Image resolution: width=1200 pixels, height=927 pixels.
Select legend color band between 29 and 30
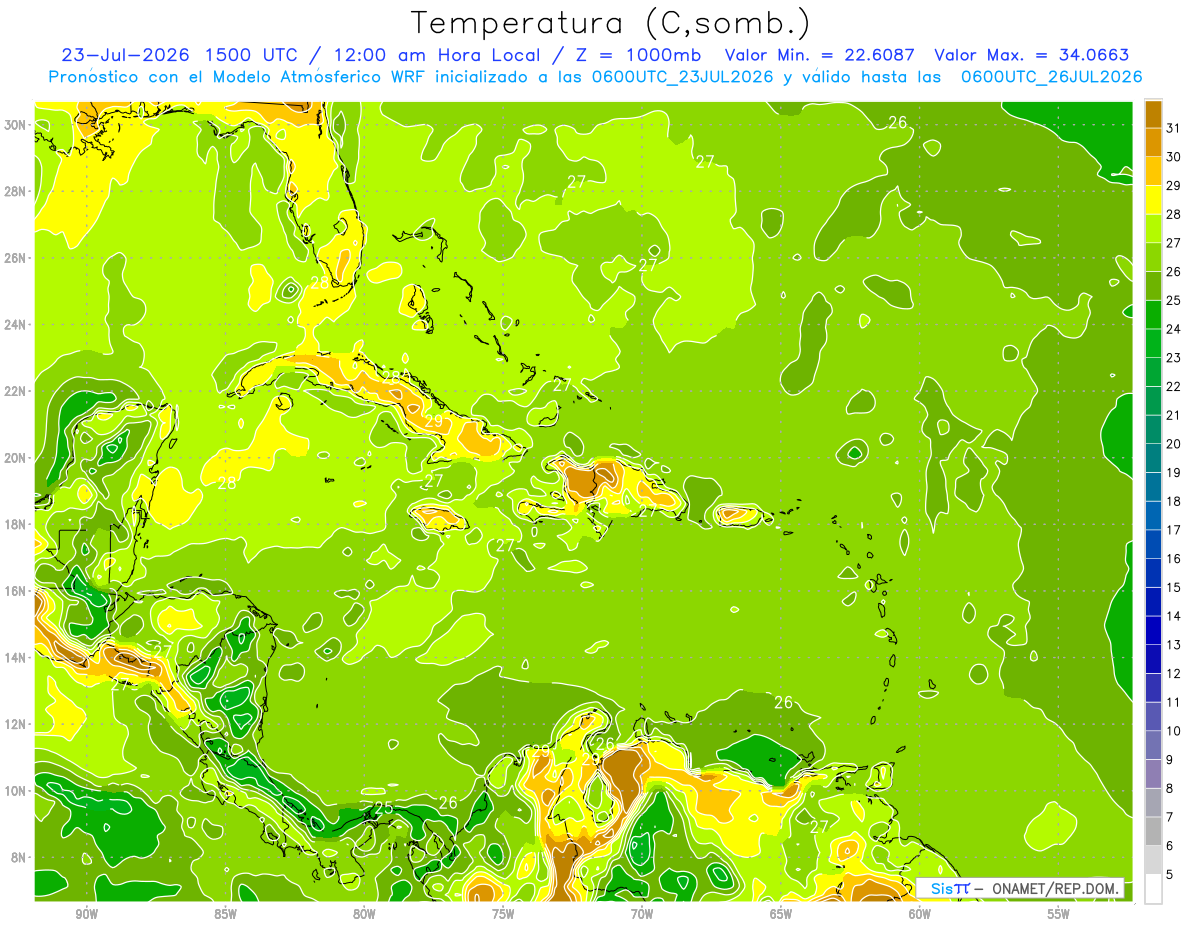click(1153, 171)
